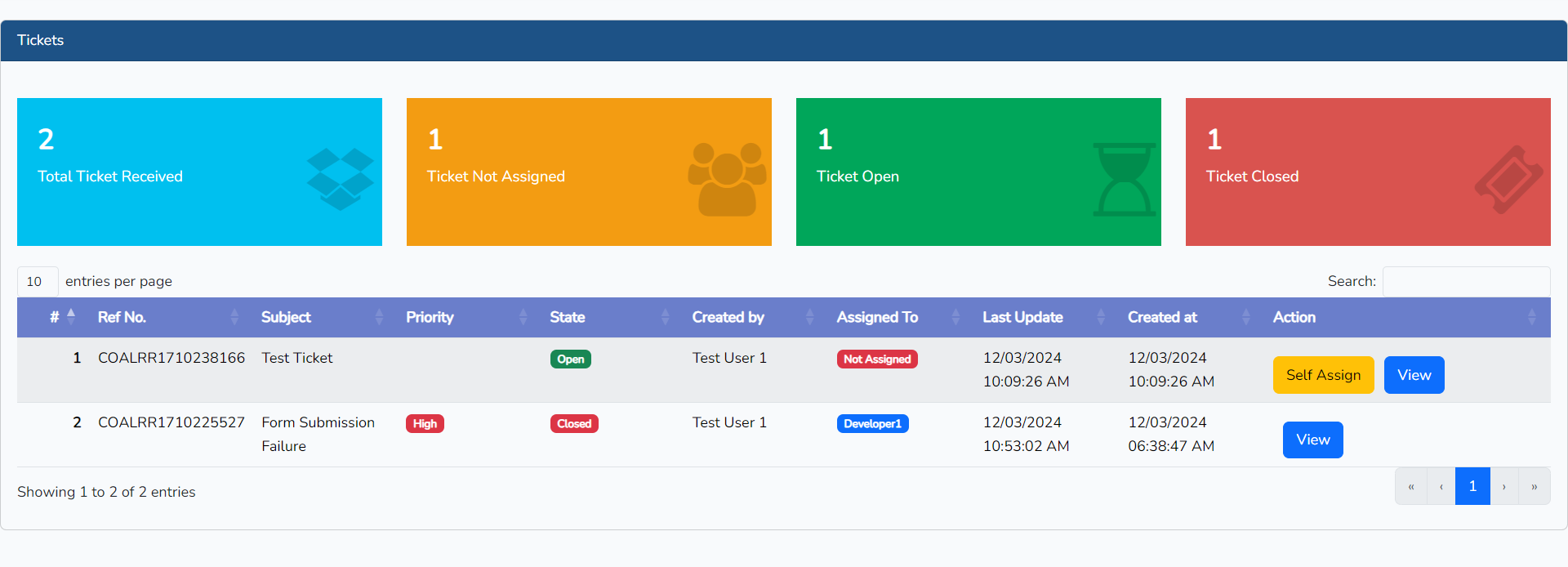This screenshot has height=567, width=1568.
Task: Click the hourglass icon on Ticket Open card
Action: tap(1124, 180)
